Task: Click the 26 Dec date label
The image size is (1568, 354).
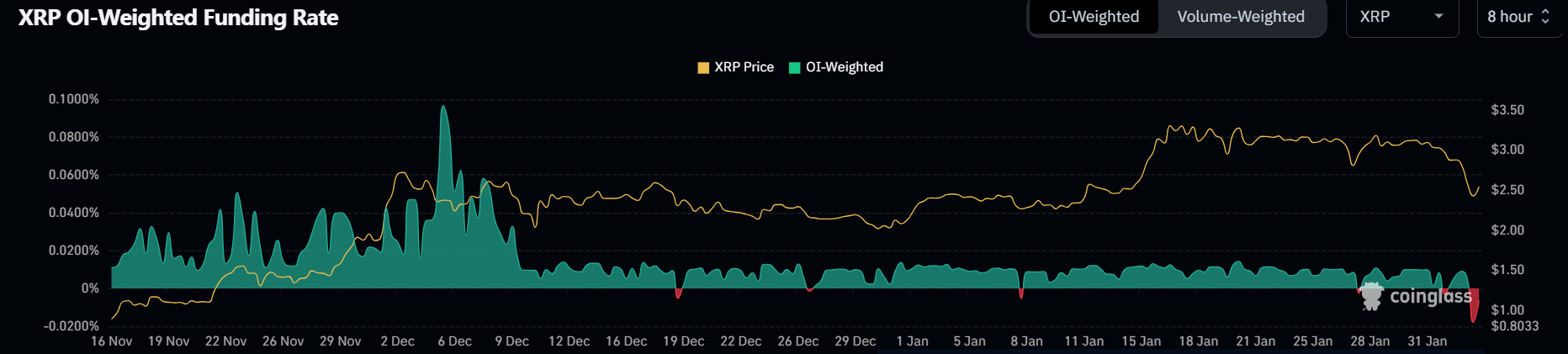Action: (797, 341)
